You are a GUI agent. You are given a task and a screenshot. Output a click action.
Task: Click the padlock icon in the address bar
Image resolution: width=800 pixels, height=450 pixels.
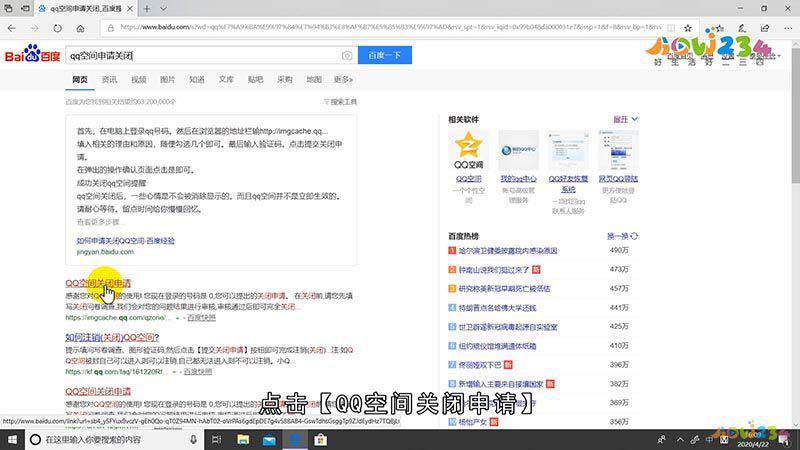(111, 28)
